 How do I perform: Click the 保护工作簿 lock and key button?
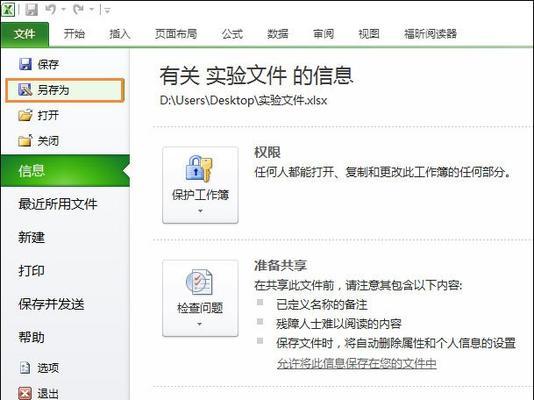click(x=200, y=185)
